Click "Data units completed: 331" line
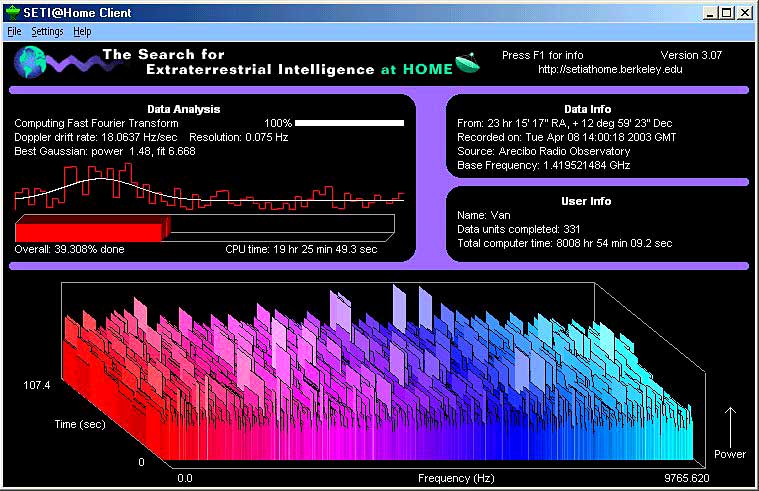Image resolution: width=759 pixels, height=491 pixels. pyautogui.click(x=518, y=230)
